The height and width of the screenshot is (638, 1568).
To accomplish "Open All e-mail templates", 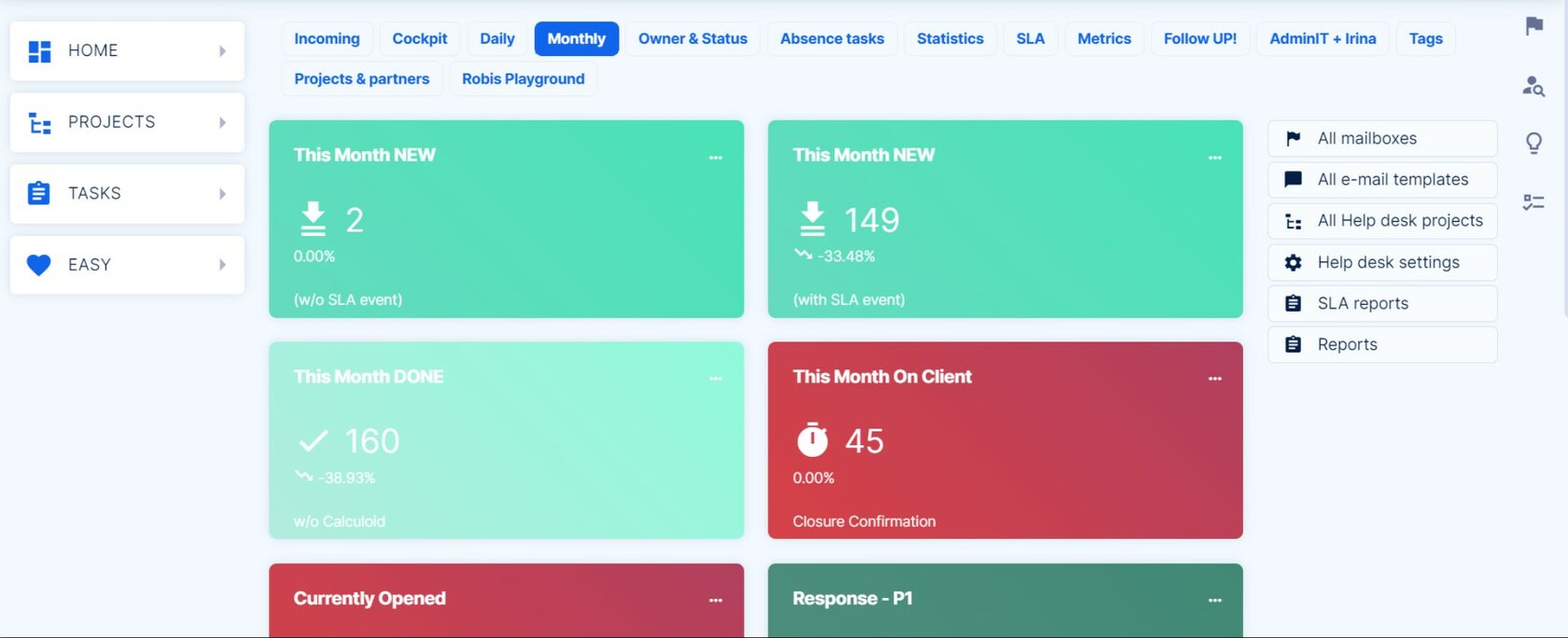I will [1382, 180].
